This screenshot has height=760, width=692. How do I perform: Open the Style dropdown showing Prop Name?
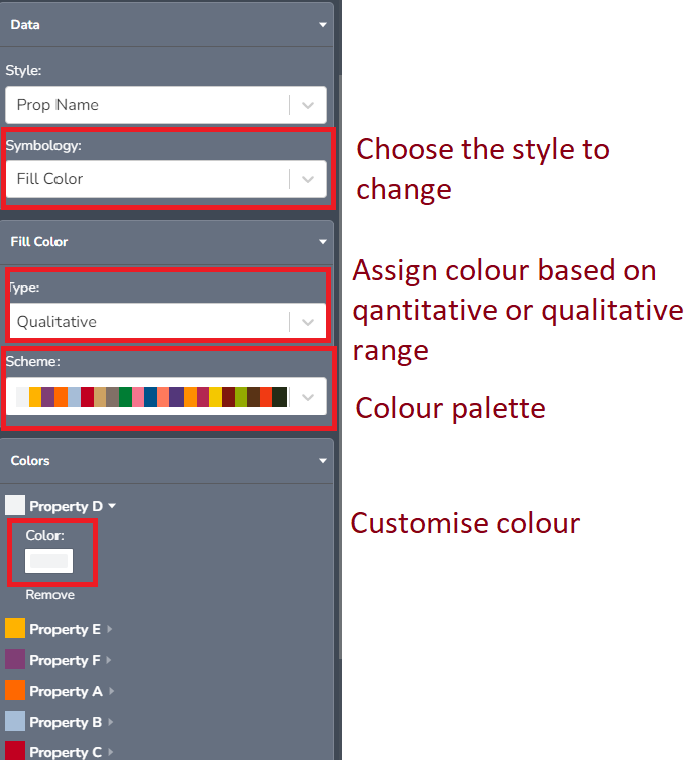308,105
